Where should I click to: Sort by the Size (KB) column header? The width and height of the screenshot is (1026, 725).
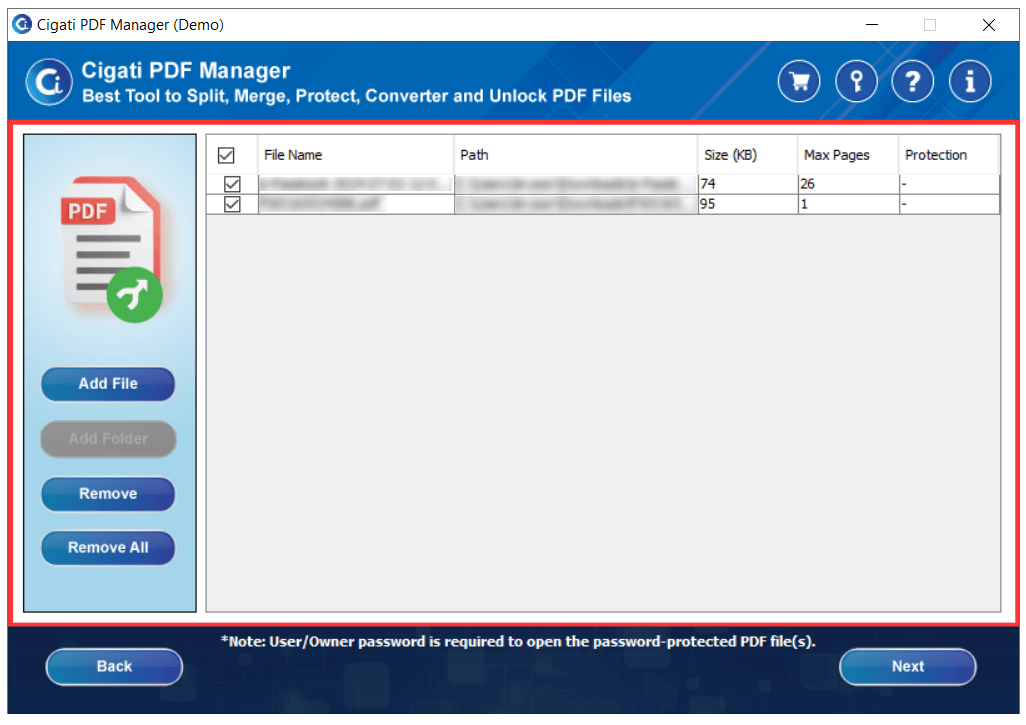[x=747, y=155]
